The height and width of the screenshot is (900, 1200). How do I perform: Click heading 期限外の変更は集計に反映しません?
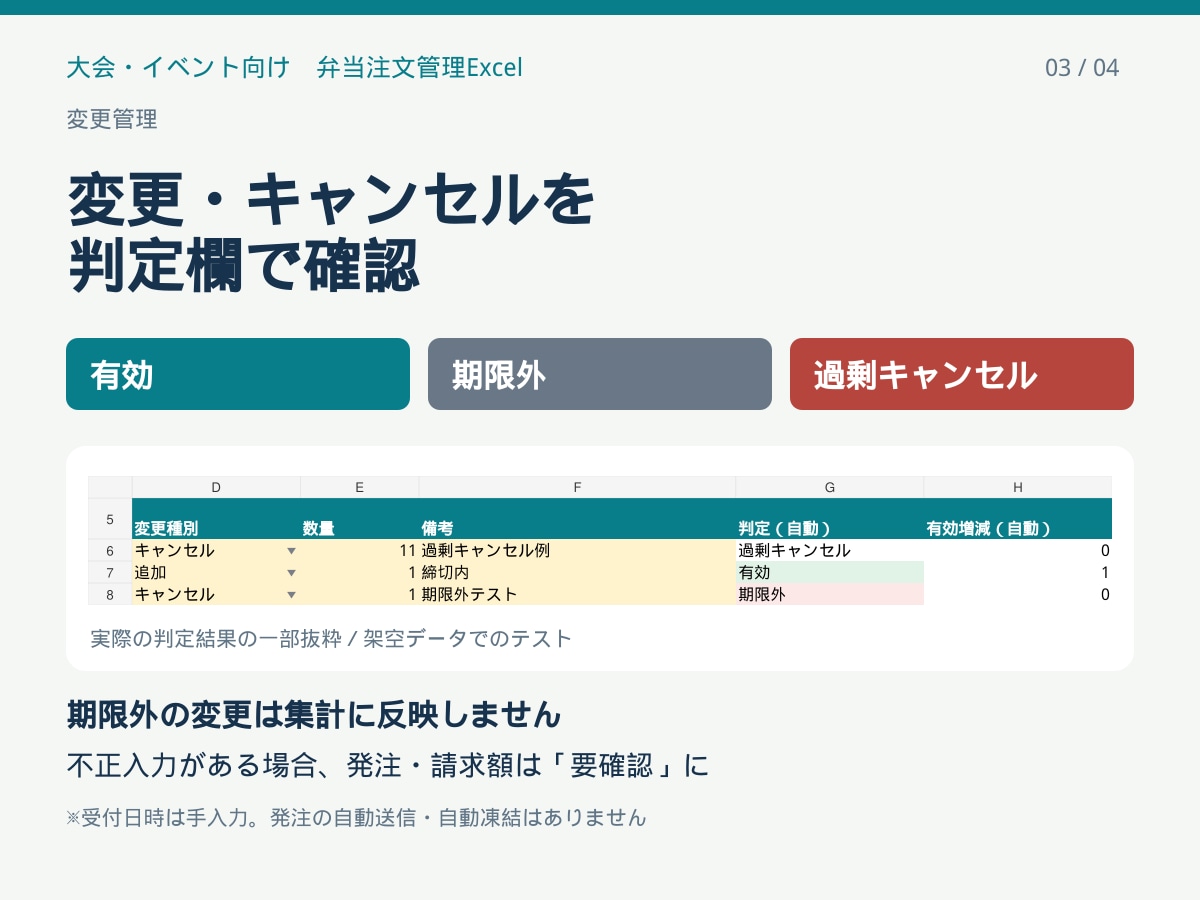pyautogui.click(x=313, y=715)
